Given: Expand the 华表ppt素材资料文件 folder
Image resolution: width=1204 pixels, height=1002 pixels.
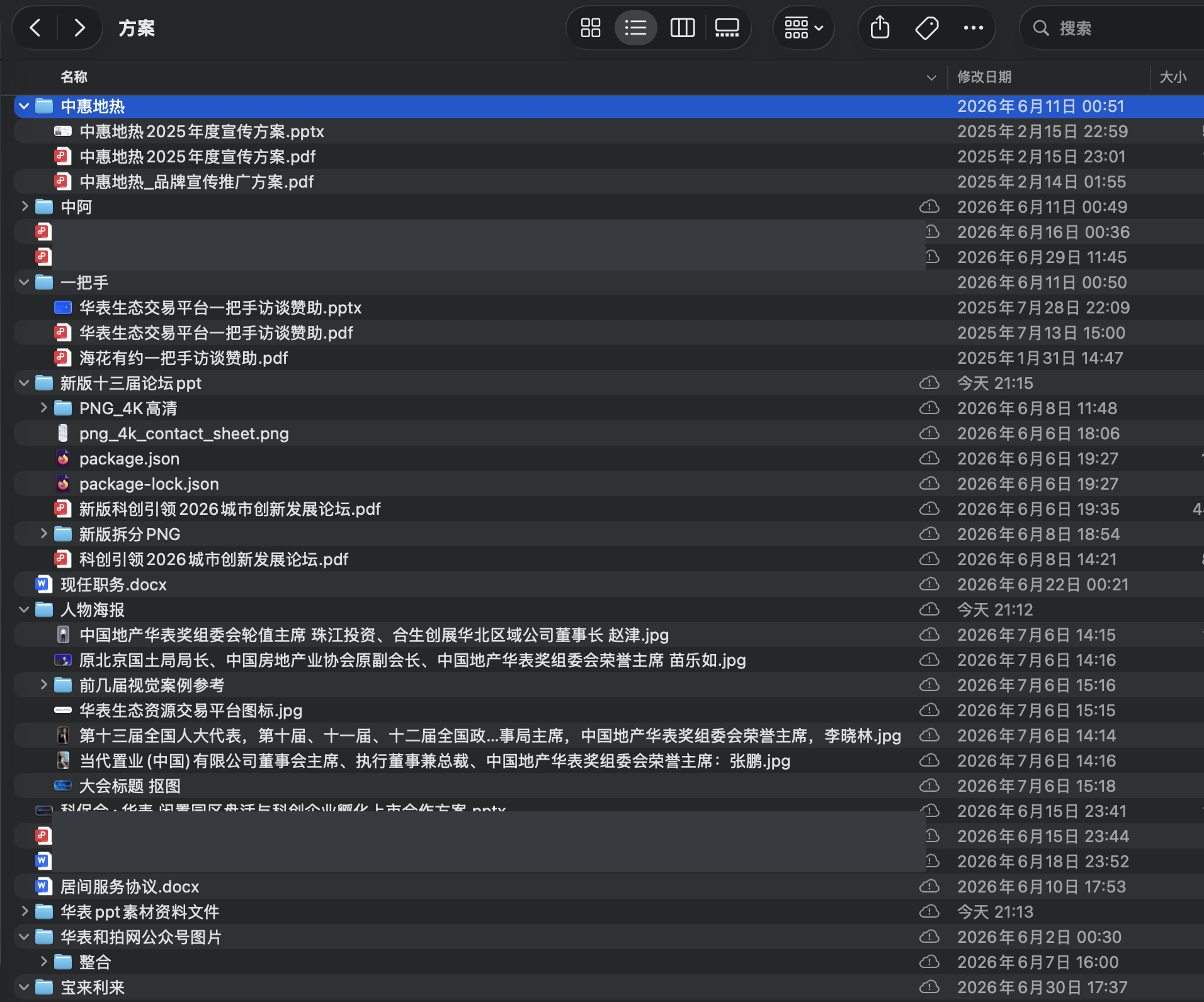Looking at the screenshot, I should point(24,911).
